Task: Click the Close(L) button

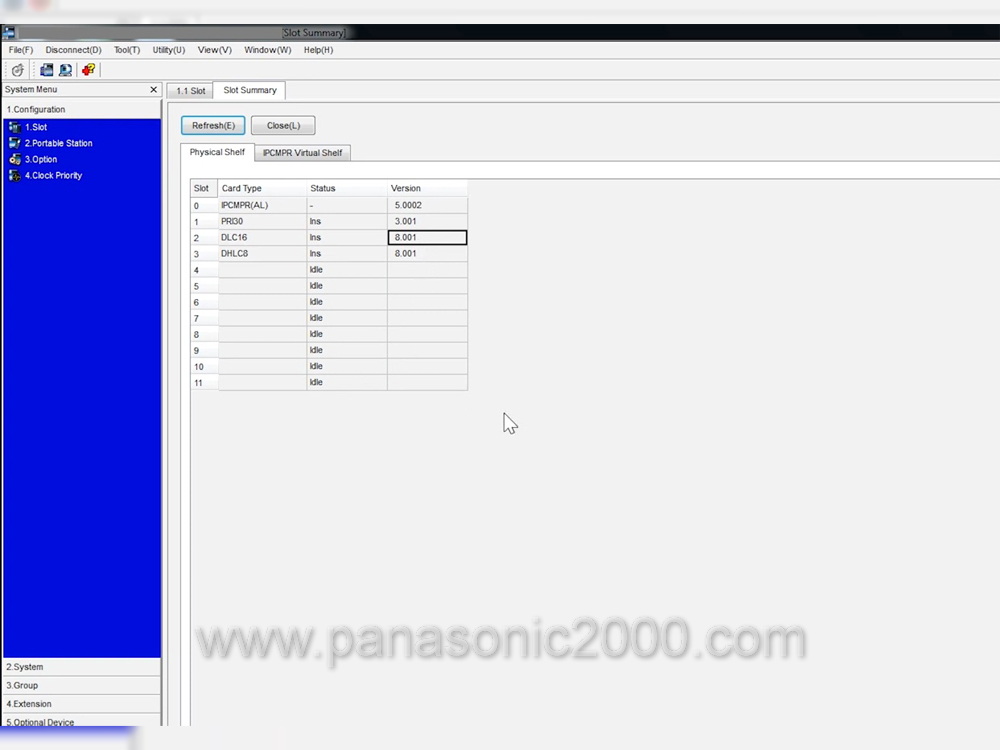Action: pyautogui.click(x=283, y=126)
